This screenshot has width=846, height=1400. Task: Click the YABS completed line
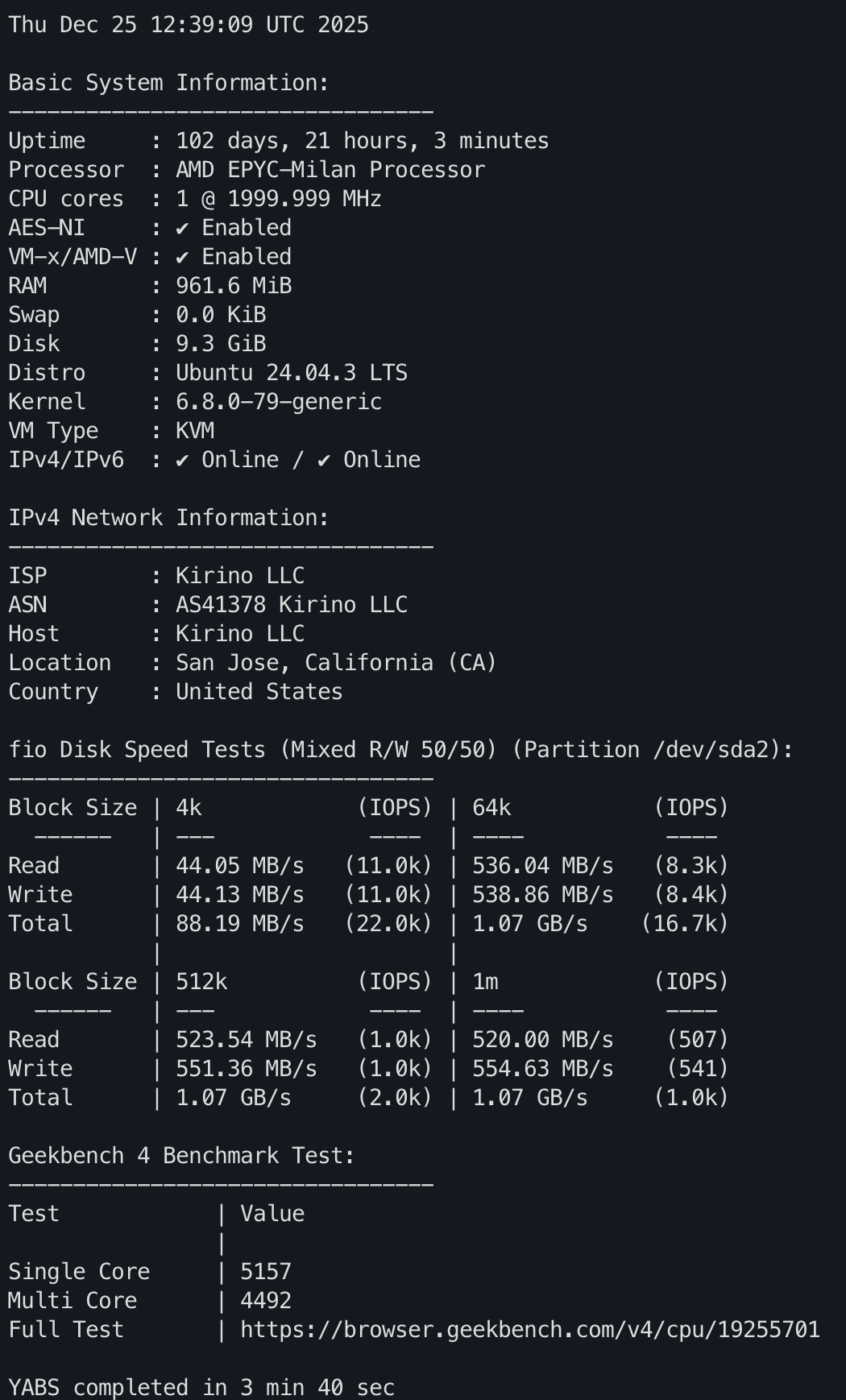click(x=201, y=1387)
